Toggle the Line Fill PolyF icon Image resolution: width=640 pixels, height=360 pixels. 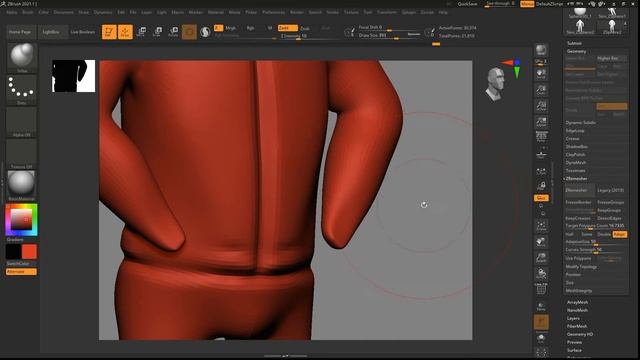click(x=541, y=289)
